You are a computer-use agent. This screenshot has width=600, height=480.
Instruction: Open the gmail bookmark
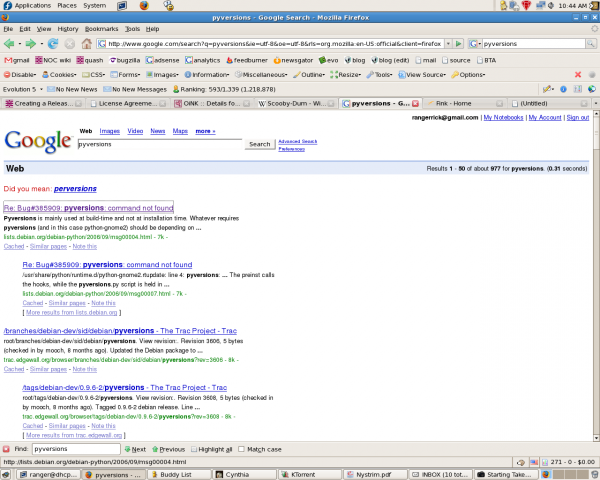17,60
